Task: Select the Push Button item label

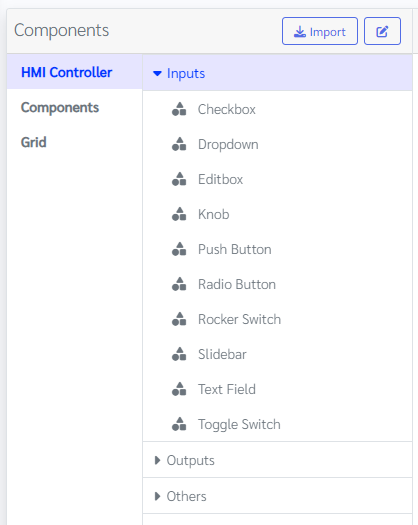Action: pos(234,249)
